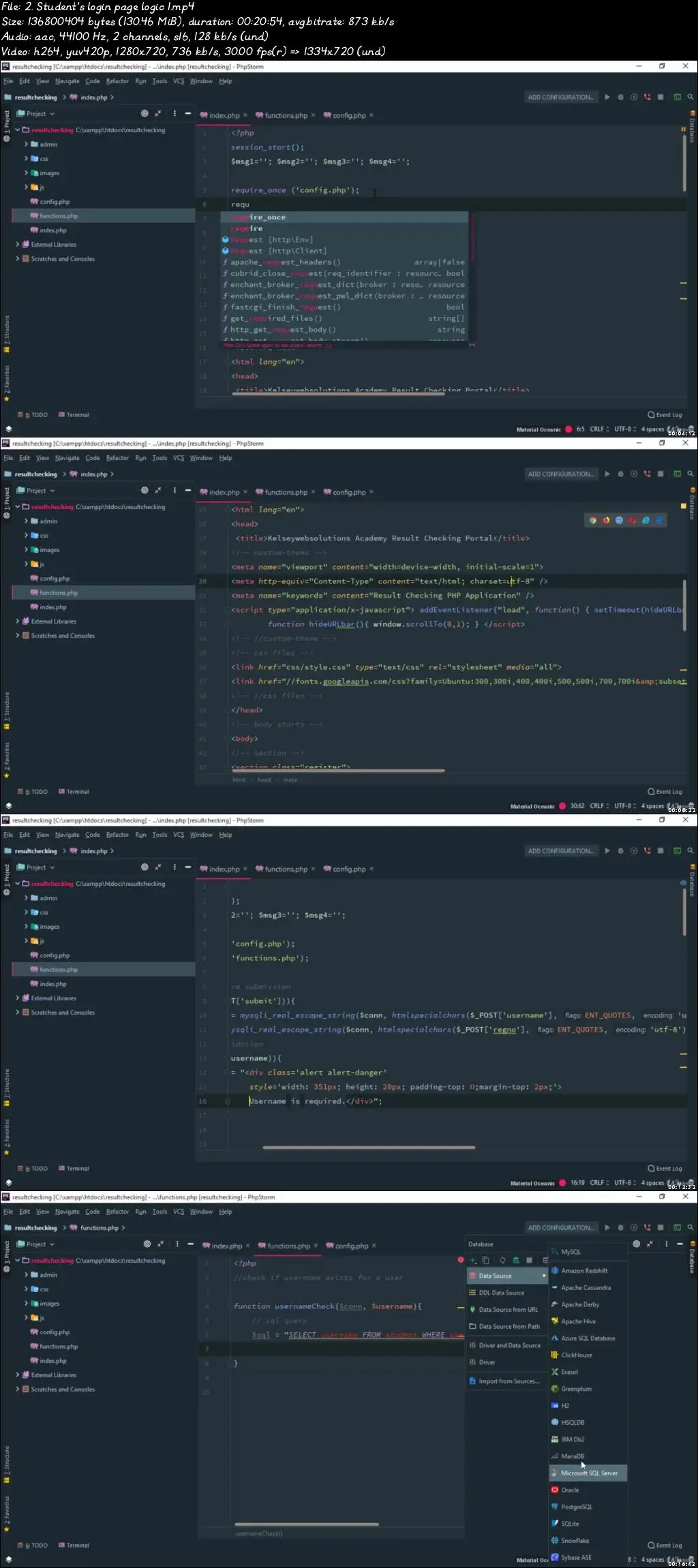Pick Sybase ASE data source
Viewport: 698px width, 1568px height.
click(x=588, y=1558)
